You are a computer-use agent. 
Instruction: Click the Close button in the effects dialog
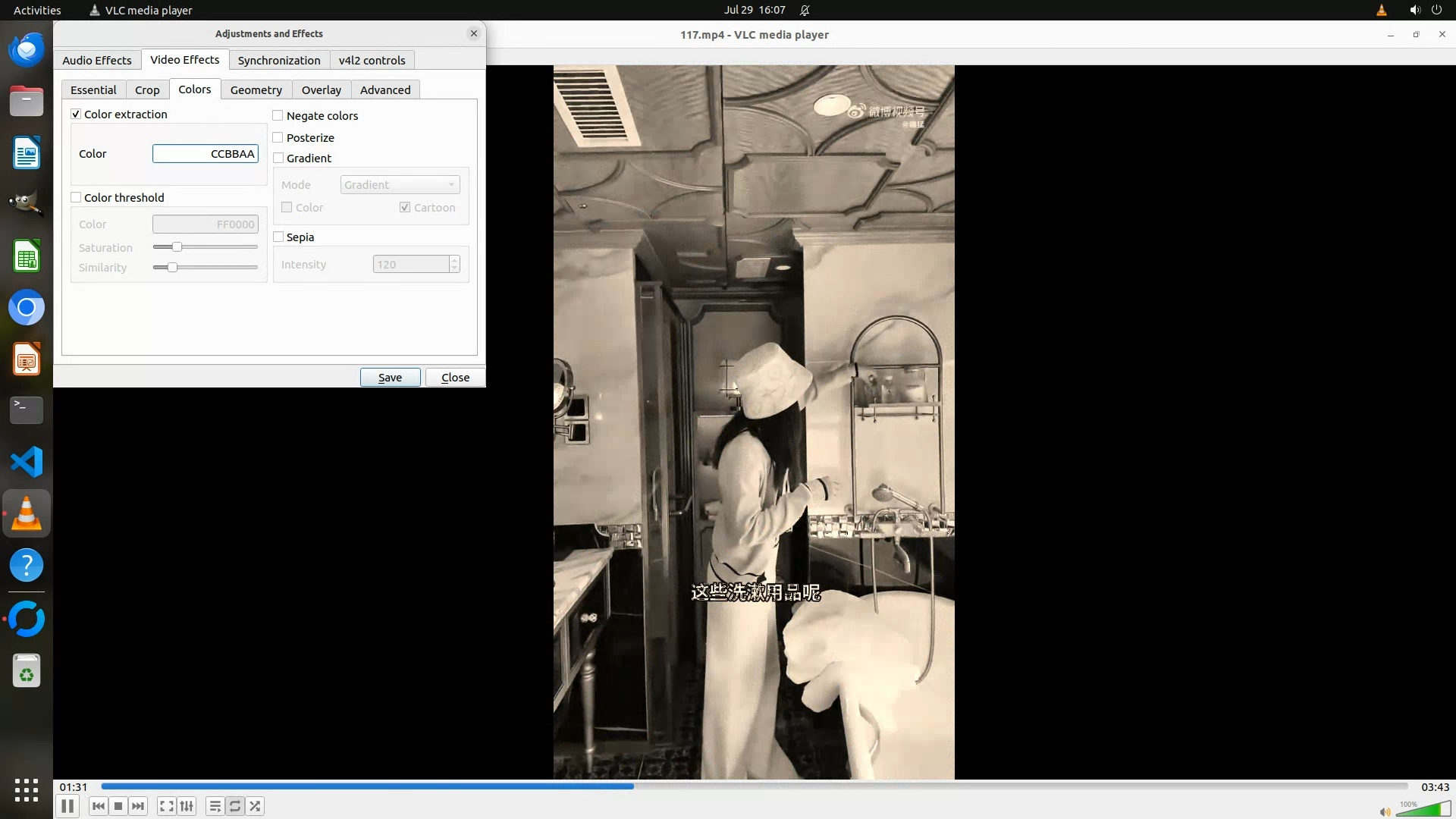[455, 378]
